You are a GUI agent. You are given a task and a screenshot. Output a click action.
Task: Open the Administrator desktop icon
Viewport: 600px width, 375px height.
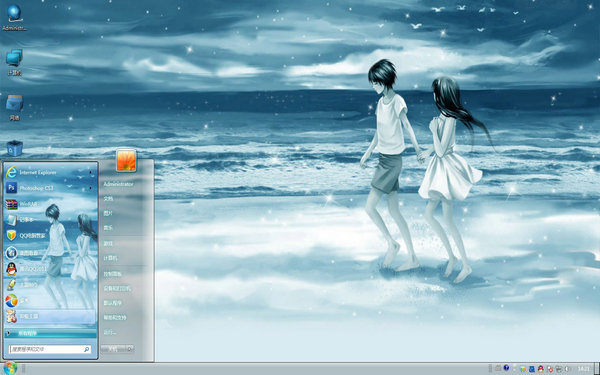coord(14,17)
